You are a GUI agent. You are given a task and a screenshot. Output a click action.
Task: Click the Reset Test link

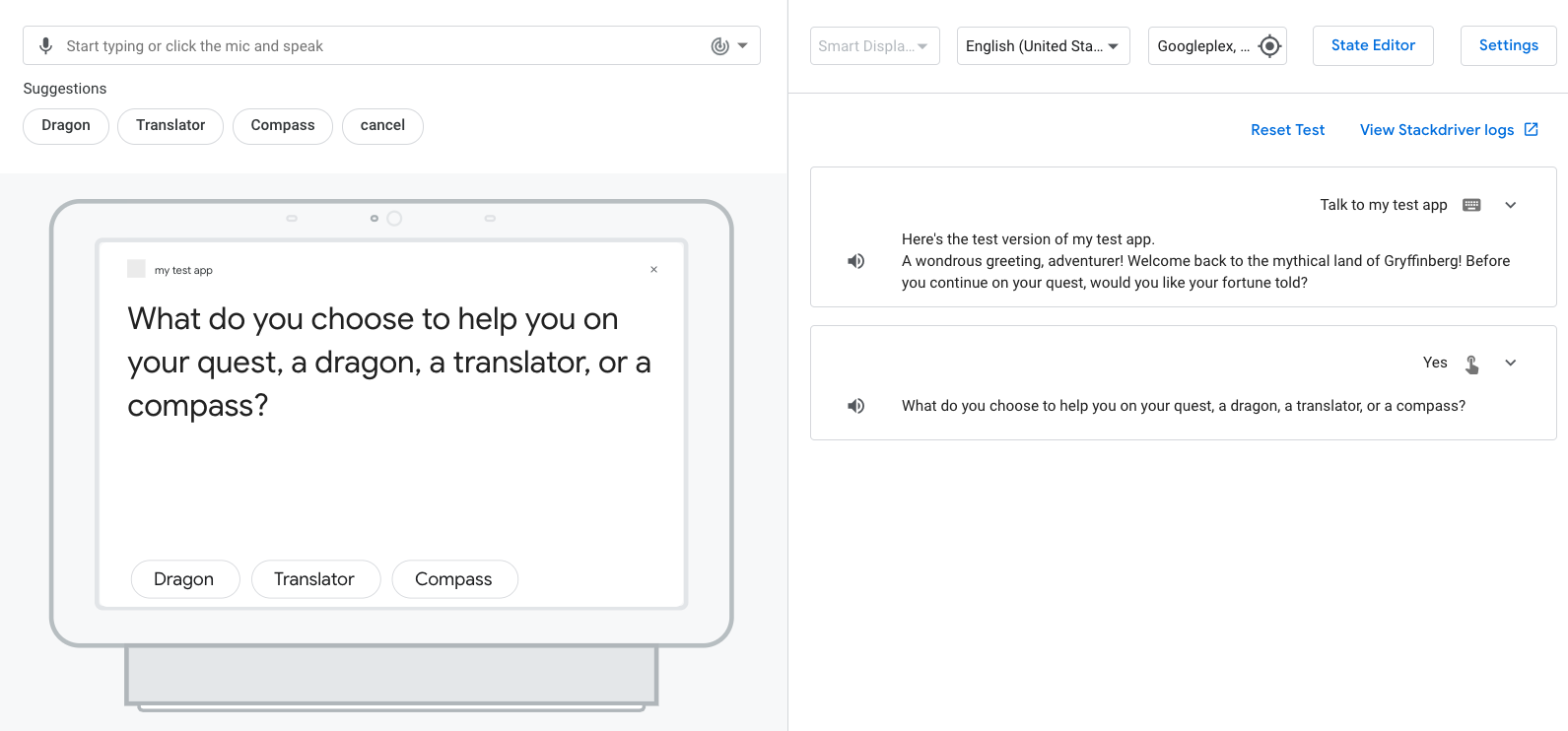1287,130
